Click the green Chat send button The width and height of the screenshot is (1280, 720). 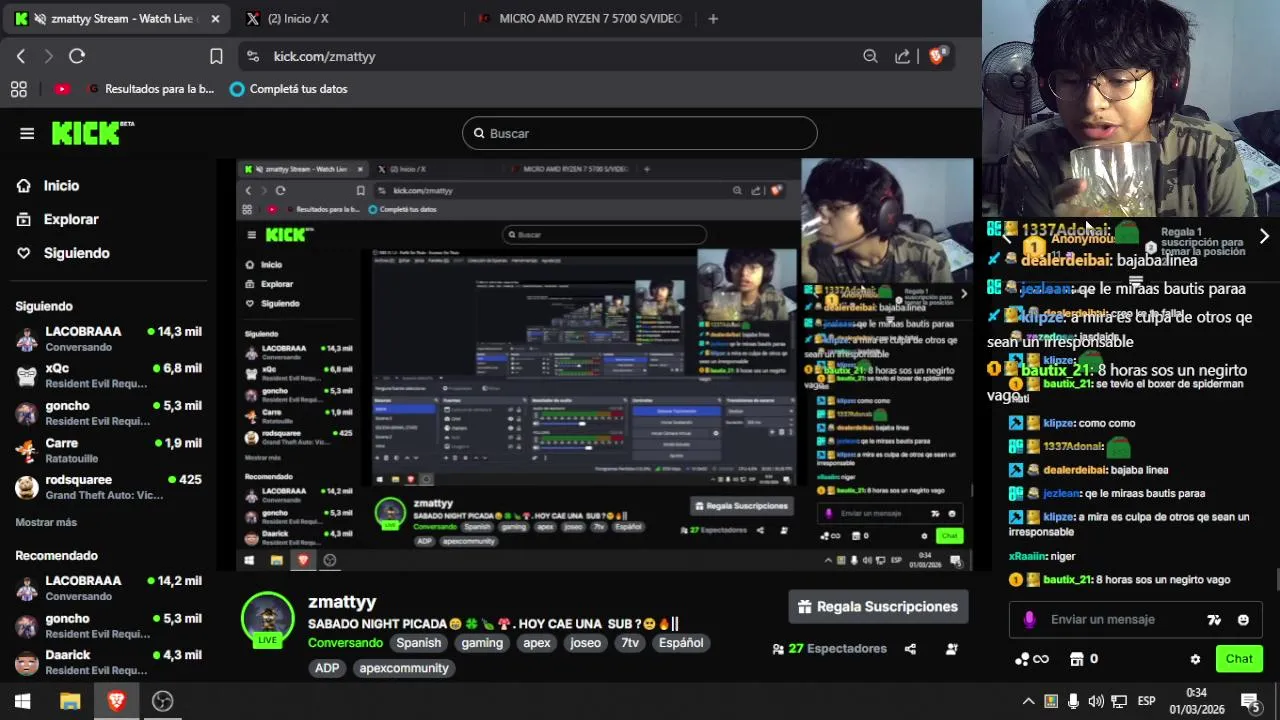1239,659
